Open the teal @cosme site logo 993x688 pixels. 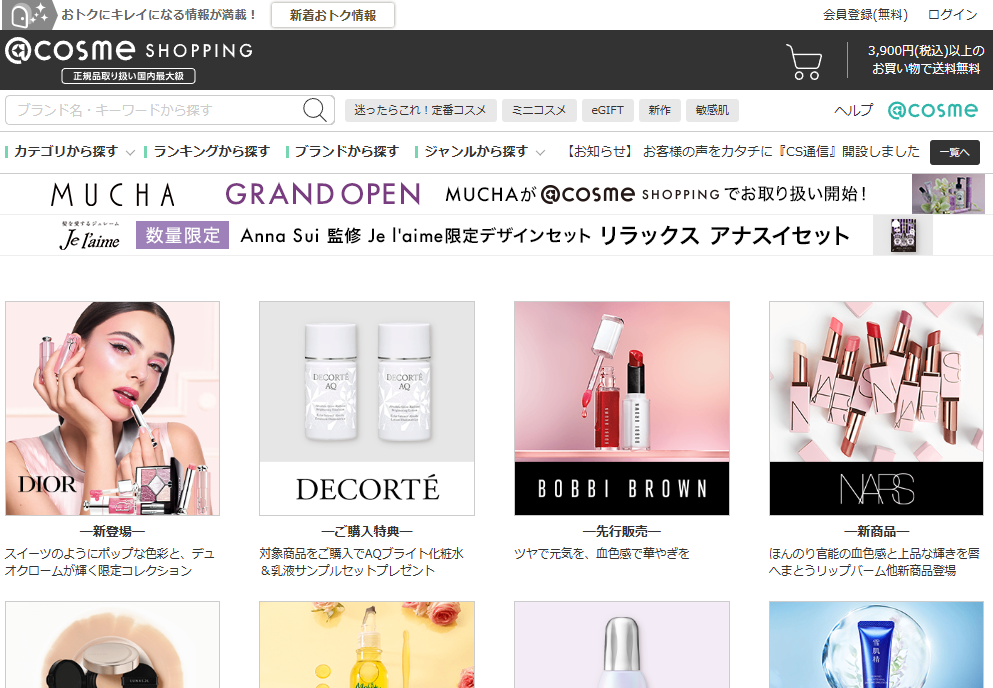(932, 110)
